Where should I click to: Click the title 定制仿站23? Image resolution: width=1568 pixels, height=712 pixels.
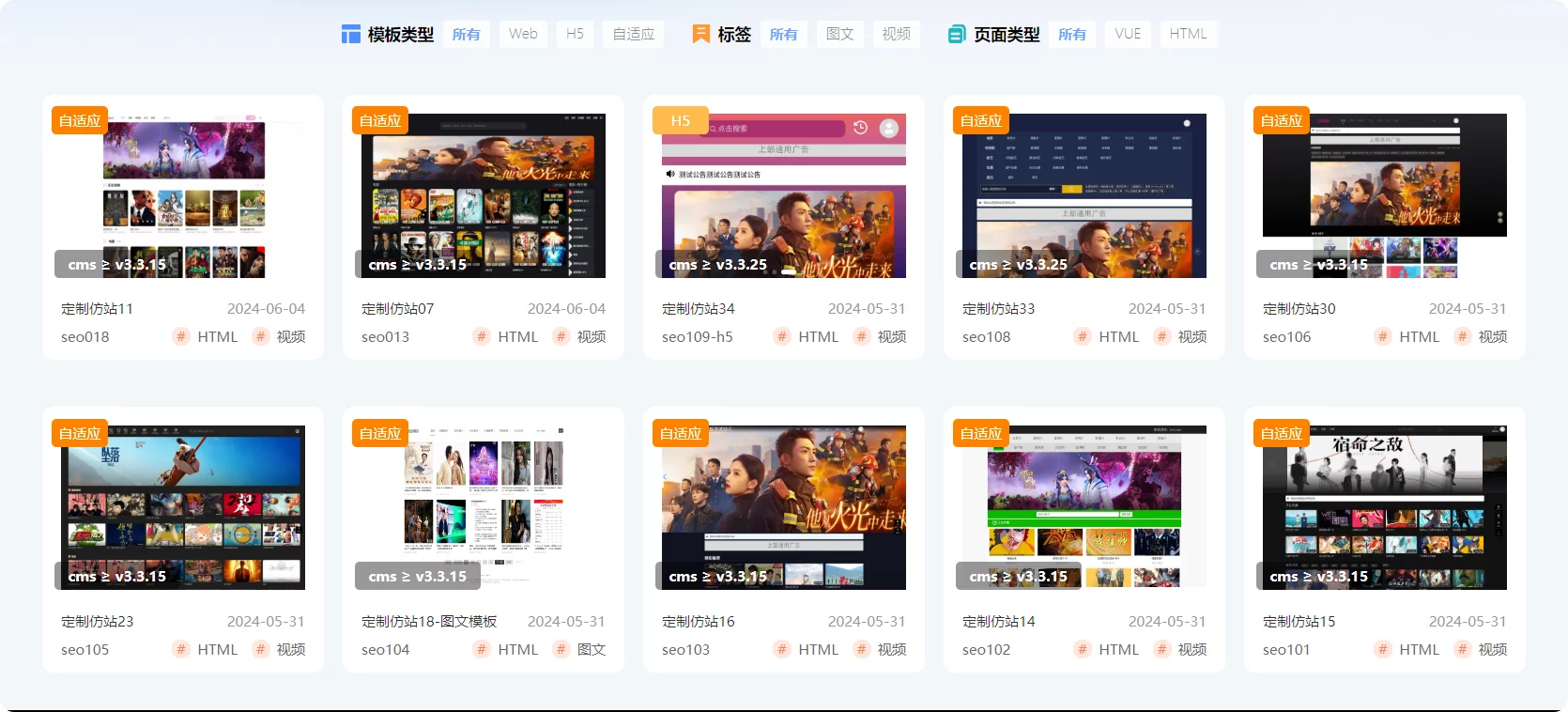[98, 621]
